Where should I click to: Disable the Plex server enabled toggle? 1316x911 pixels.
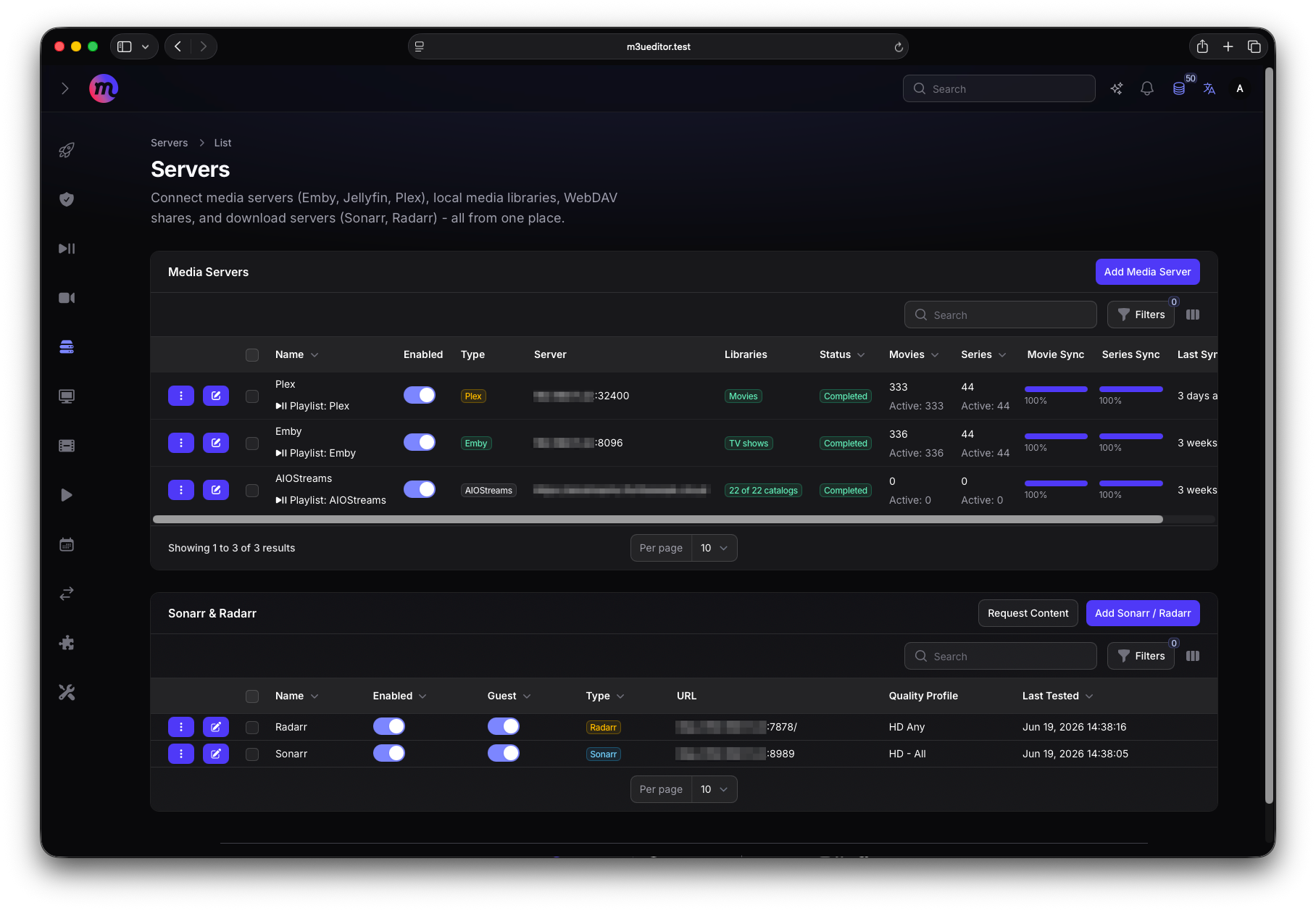point(420,395)
